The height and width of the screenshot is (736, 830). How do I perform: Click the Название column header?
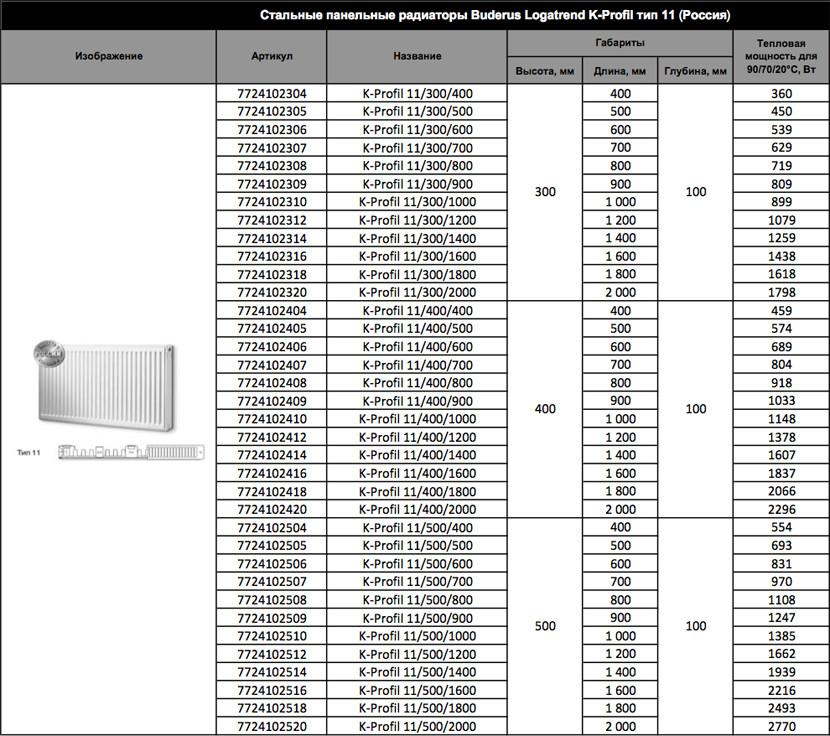(417, 56)
